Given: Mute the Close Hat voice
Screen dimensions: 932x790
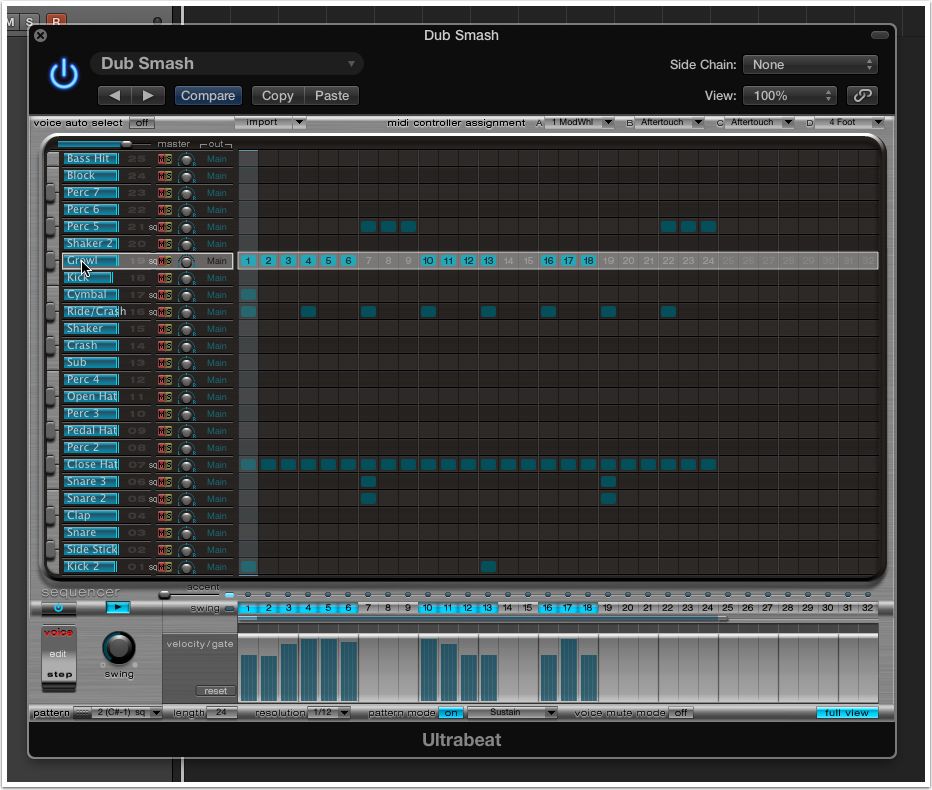Looking at the screenshot, I should pyautogui.click(x=161, y=465).
